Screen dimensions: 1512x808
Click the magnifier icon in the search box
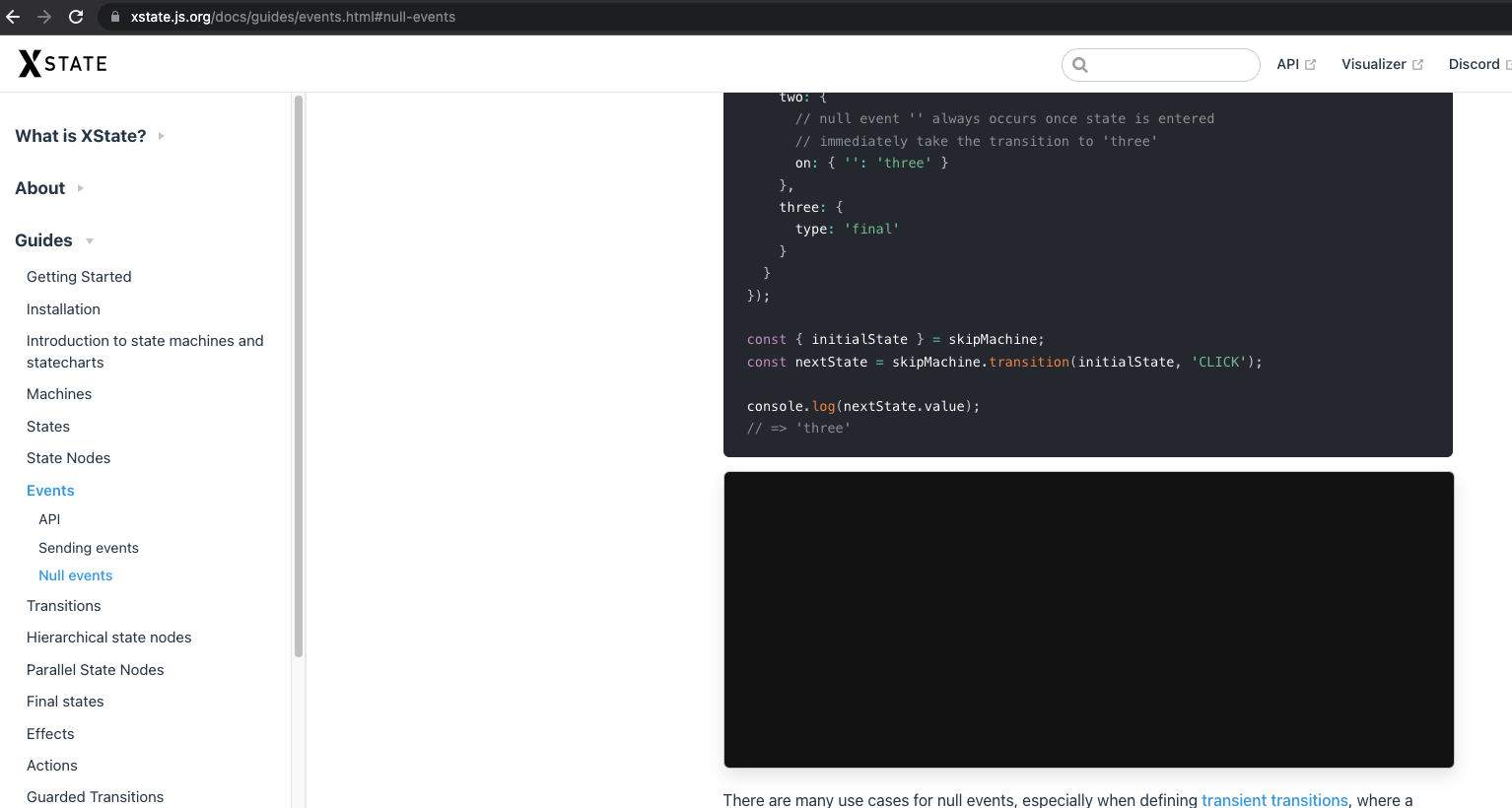coord(1079,64)
